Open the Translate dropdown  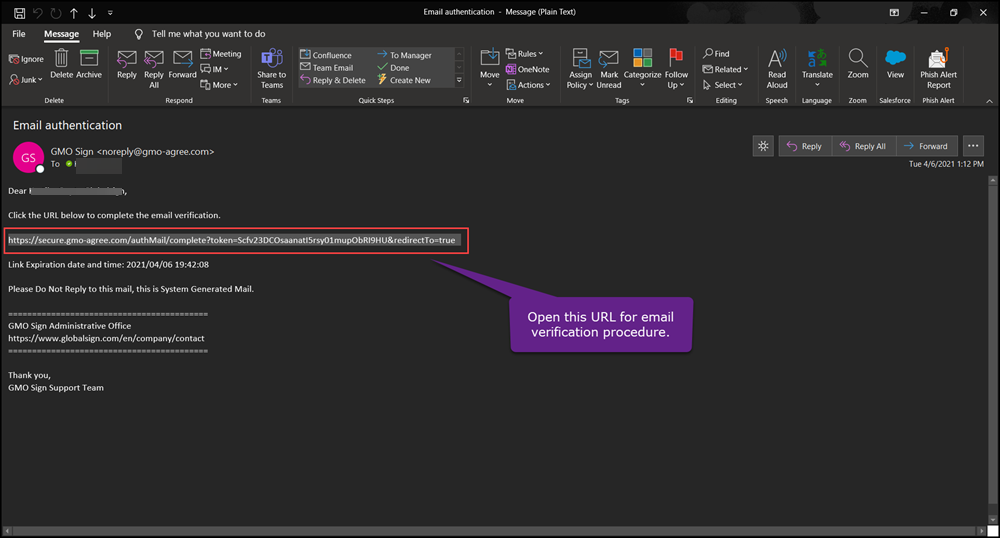[x=817, y=69]
